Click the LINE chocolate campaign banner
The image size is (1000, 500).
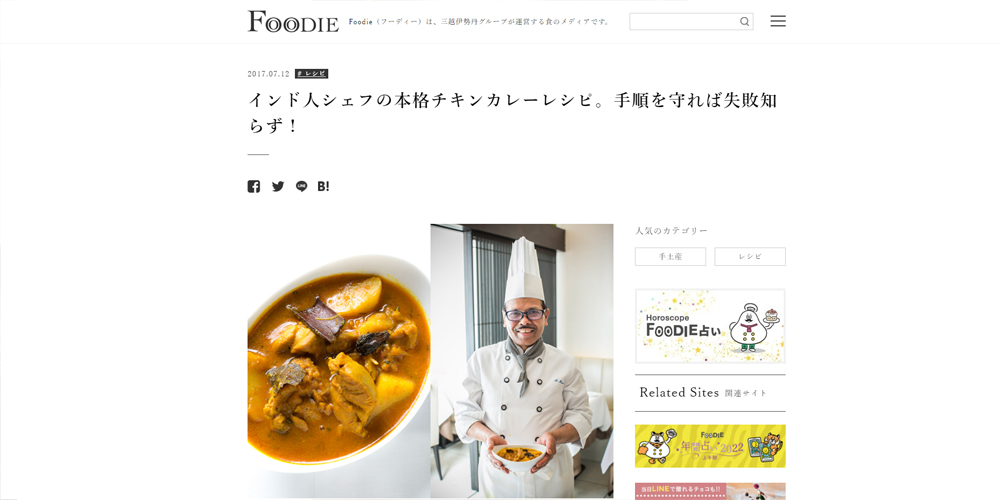tap(710, 491)
